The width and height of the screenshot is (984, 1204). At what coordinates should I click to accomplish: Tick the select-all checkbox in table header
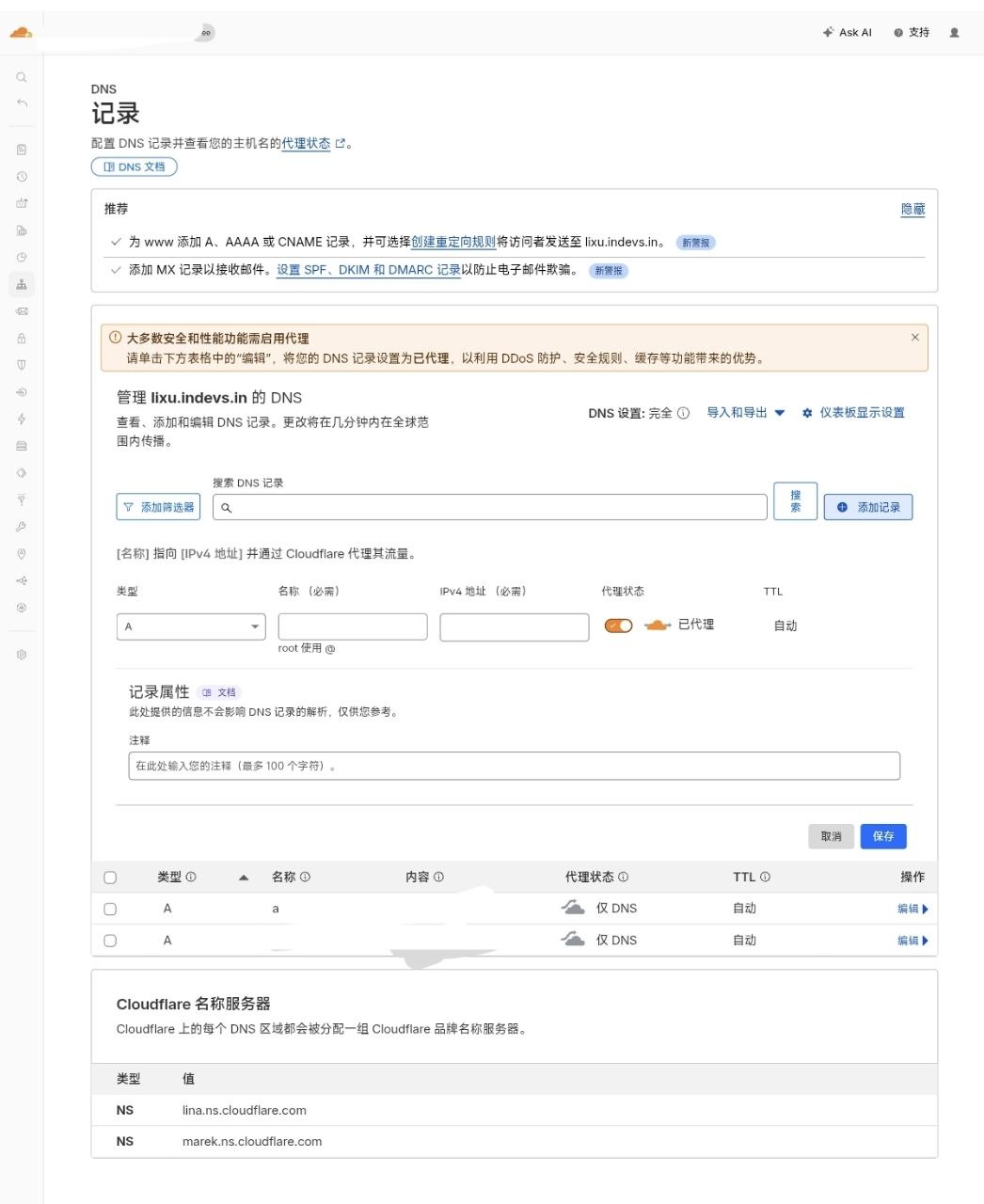[110, 878]
